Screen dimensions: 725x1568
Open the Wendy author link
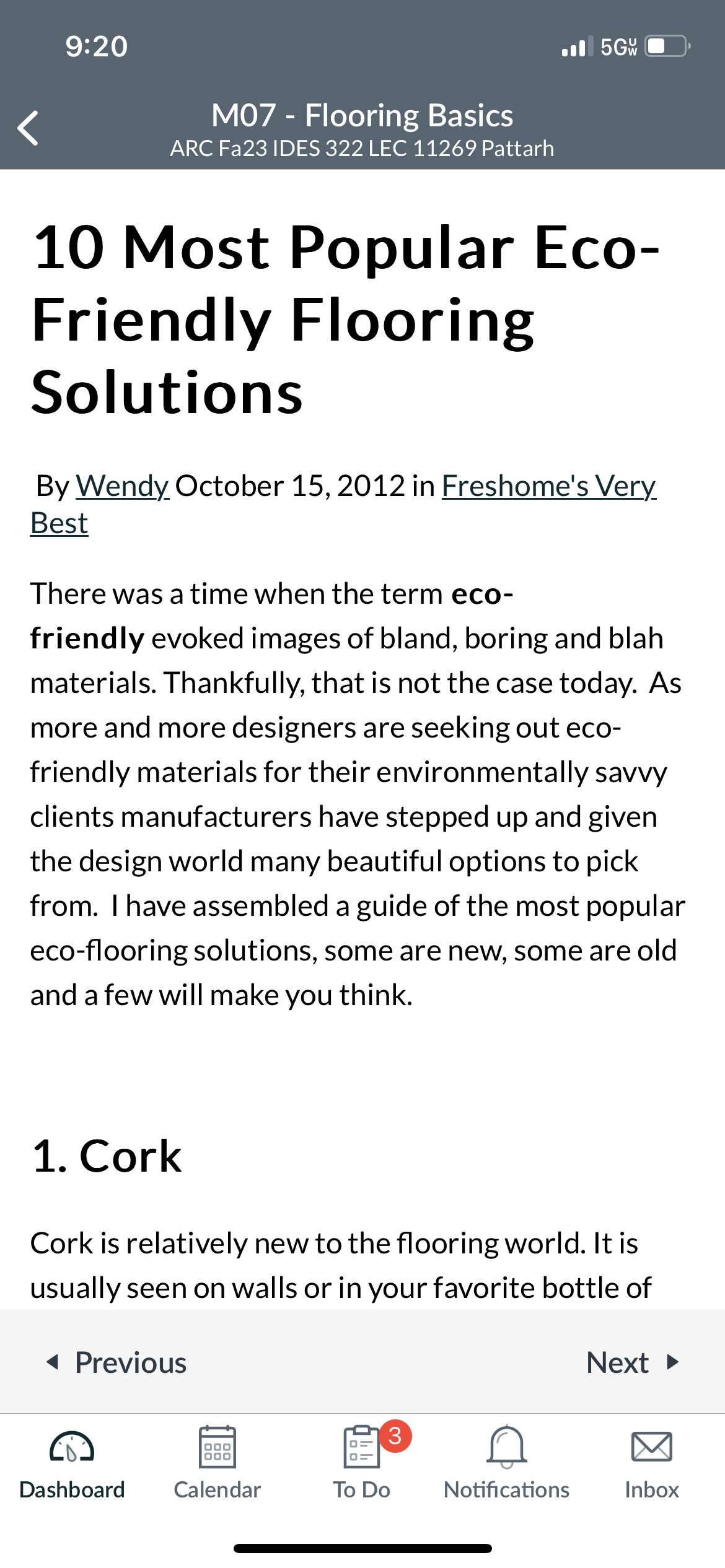pyautogui.click(x=122, y=486)
